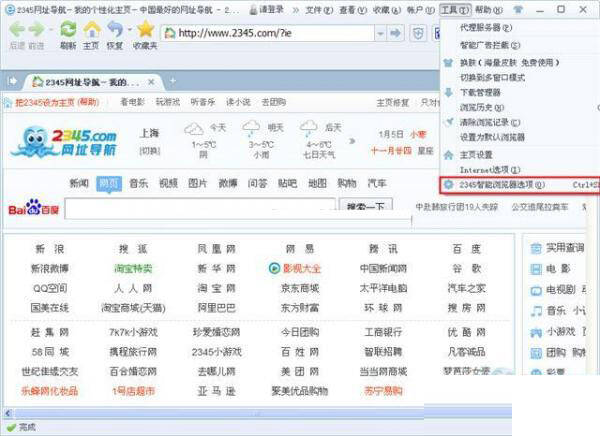Click the 电视剧 sidebar TV icon
This screenshot has height=436, width=600.
(536, 291)
